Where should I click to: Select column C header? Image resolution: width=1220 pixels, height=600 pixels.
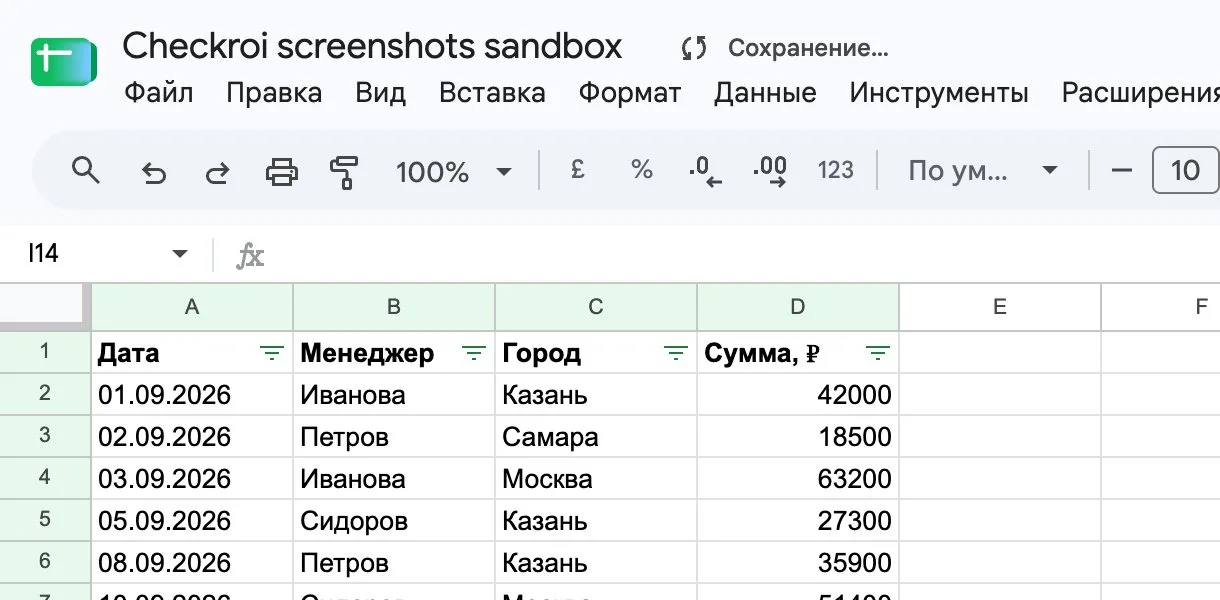coord(596,307)
